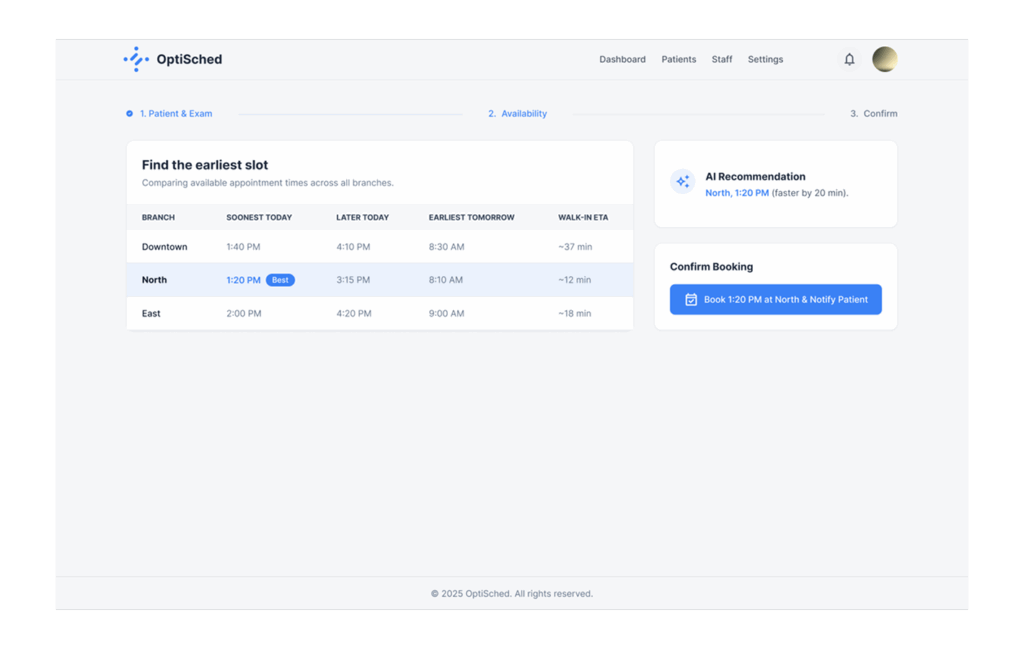The height and width of the screenshot is (649, 1024).
Task: Click the OptiSched logo icon
Action: coord(136,59)
